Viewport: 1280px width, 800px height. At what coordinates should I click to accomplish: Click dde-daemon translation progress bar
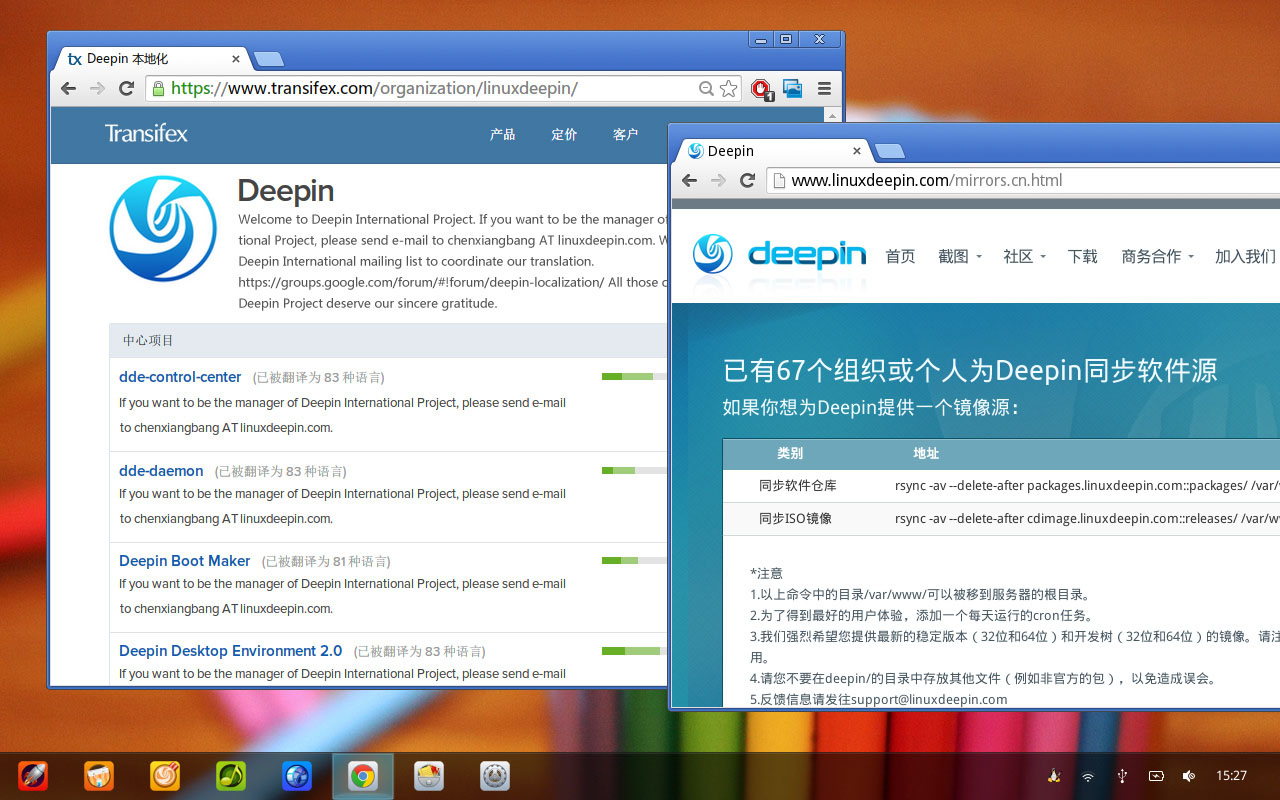(634, 470)
